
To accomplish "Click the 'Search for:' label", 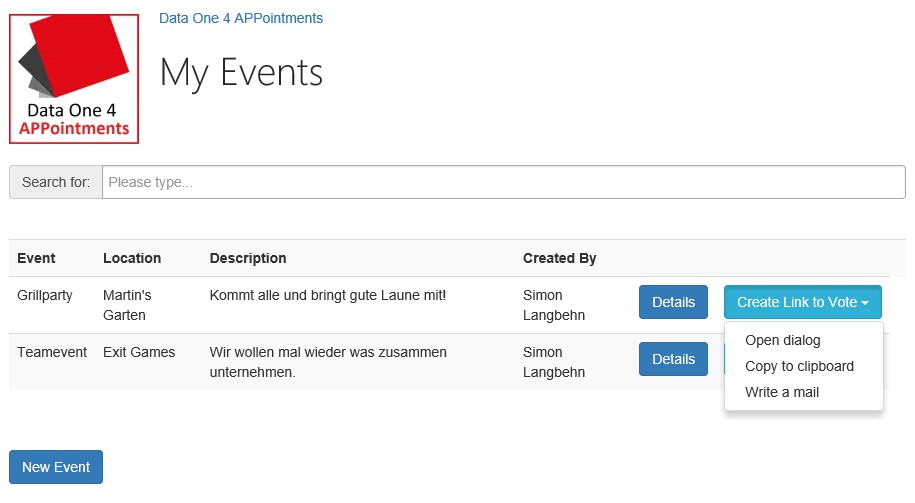I will (x=56, y=182).
